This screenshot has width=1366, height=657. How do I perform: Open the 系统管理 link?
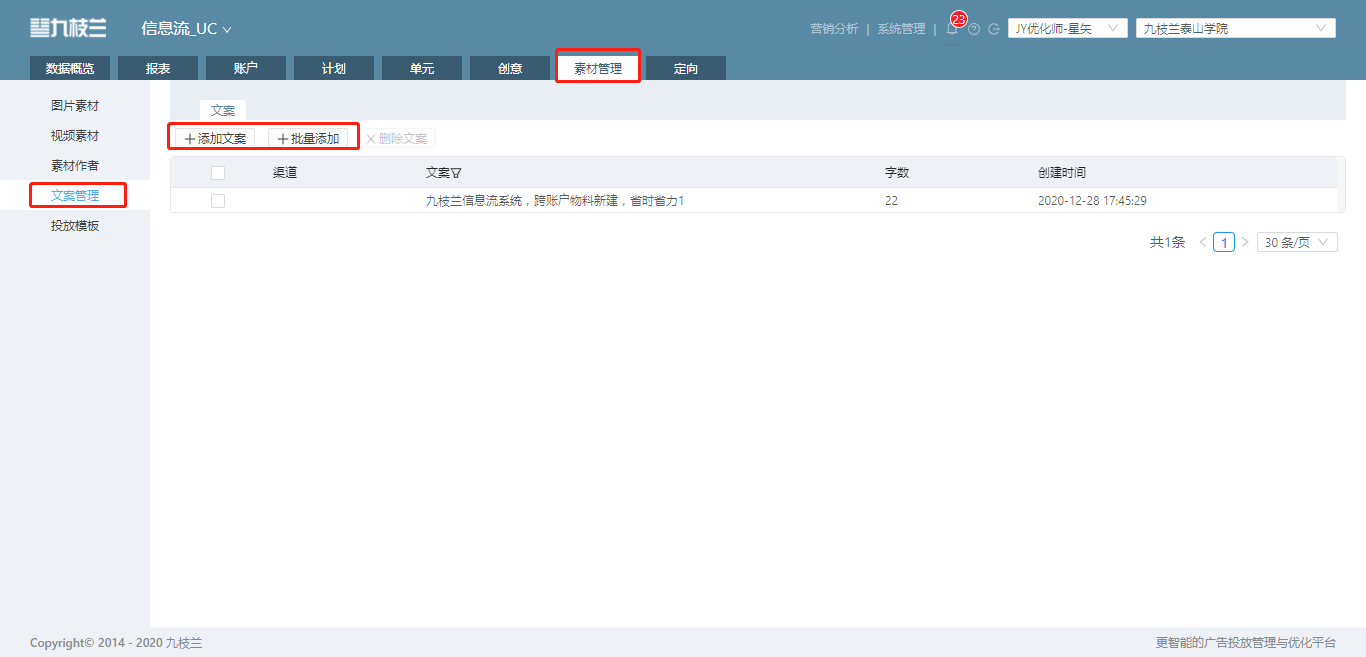click(x=902, y=29)
